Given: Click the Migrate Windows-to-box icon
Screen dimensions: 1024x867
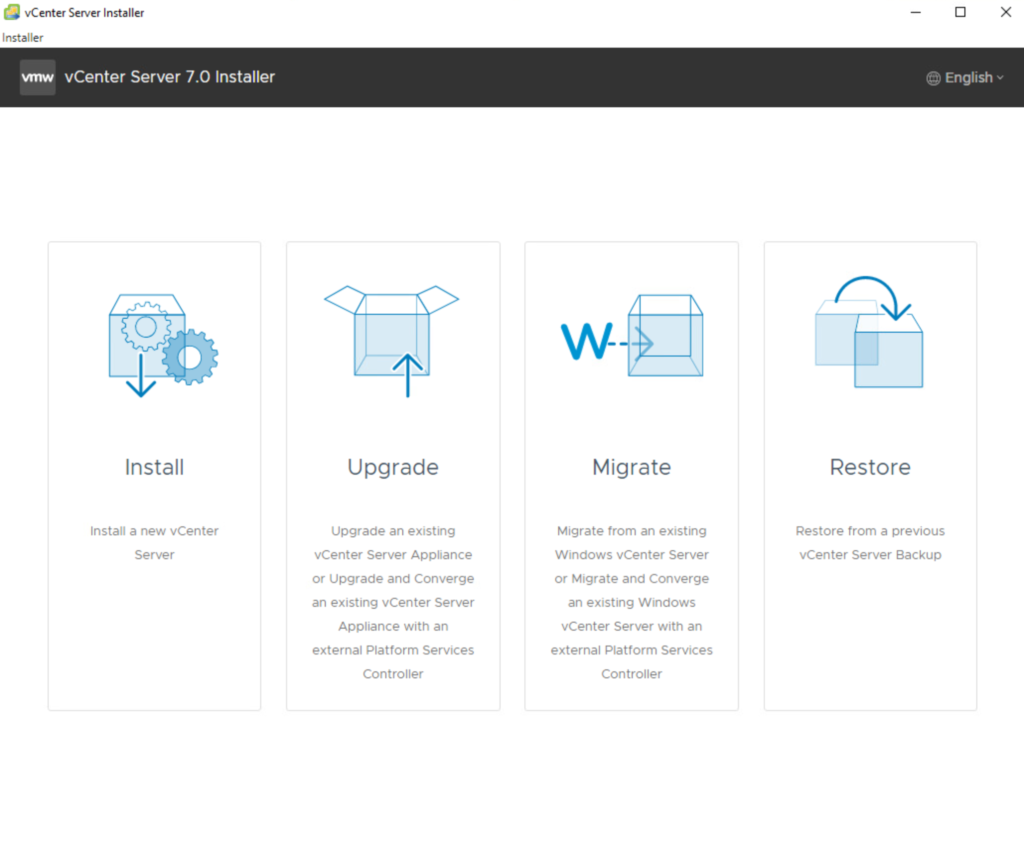Looking at the screenshot, I should 631,338.
